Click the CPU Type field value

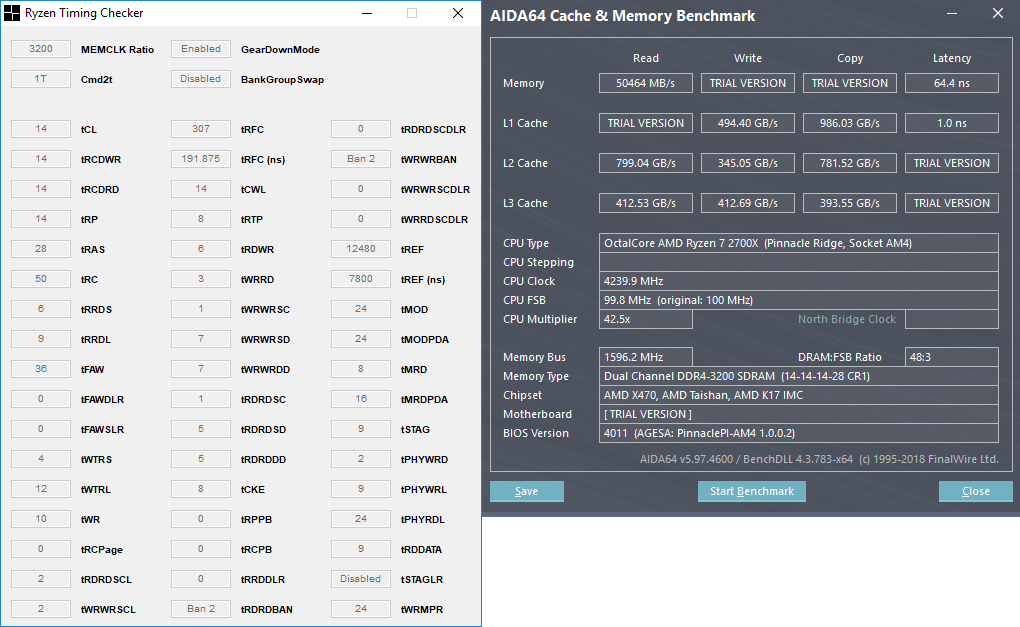(x=799, y=243)
